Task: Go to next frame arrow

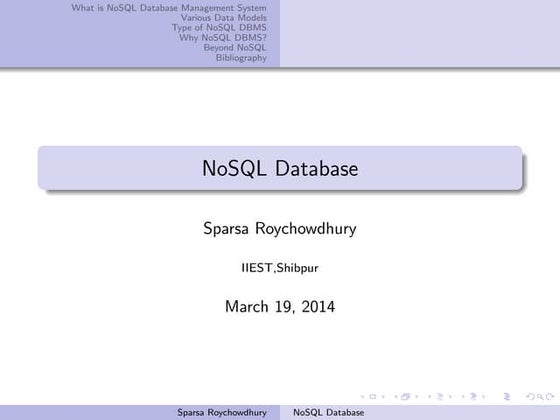Action: [416, 396]
